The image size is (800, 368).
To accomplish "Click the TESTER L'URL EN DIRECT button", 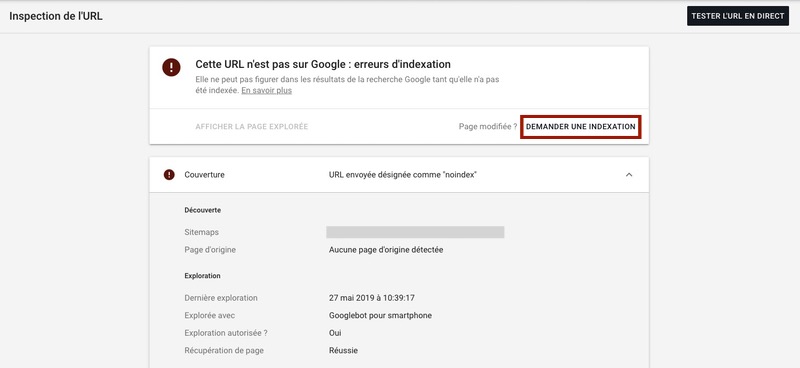I will pyautogui.click(x=738, y=16).
